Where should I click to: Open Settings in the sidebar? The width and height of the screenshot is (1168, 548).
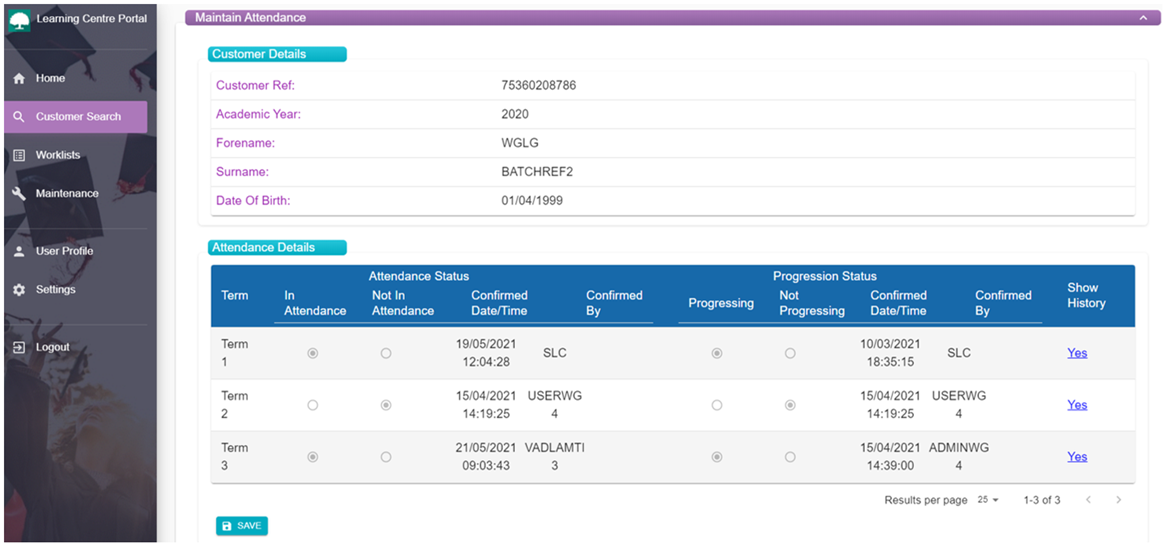pos(76,290)
